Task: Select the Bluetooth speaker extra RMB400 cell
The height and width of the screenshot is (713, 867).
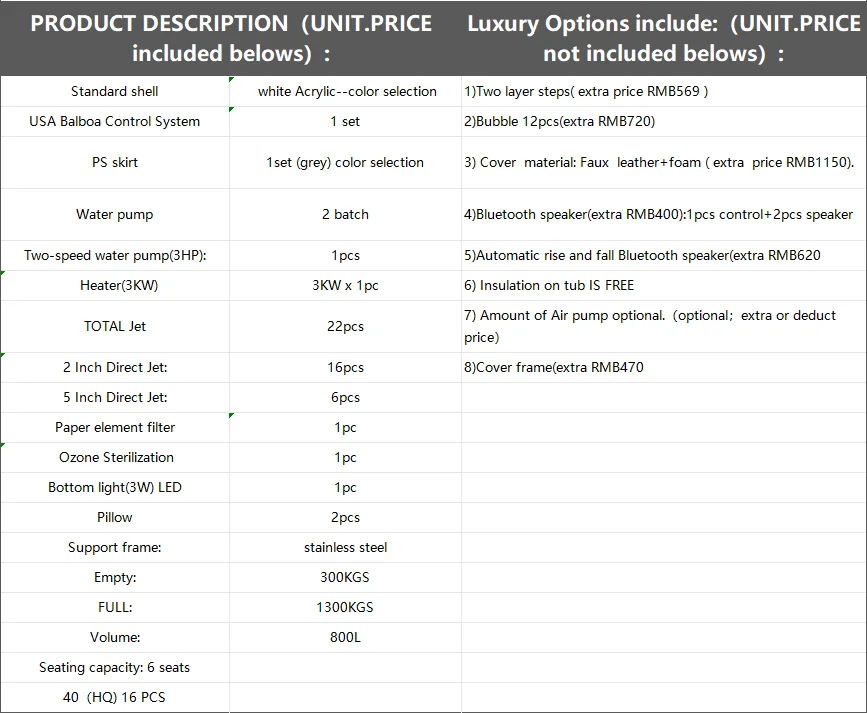Action: point(664,215)
